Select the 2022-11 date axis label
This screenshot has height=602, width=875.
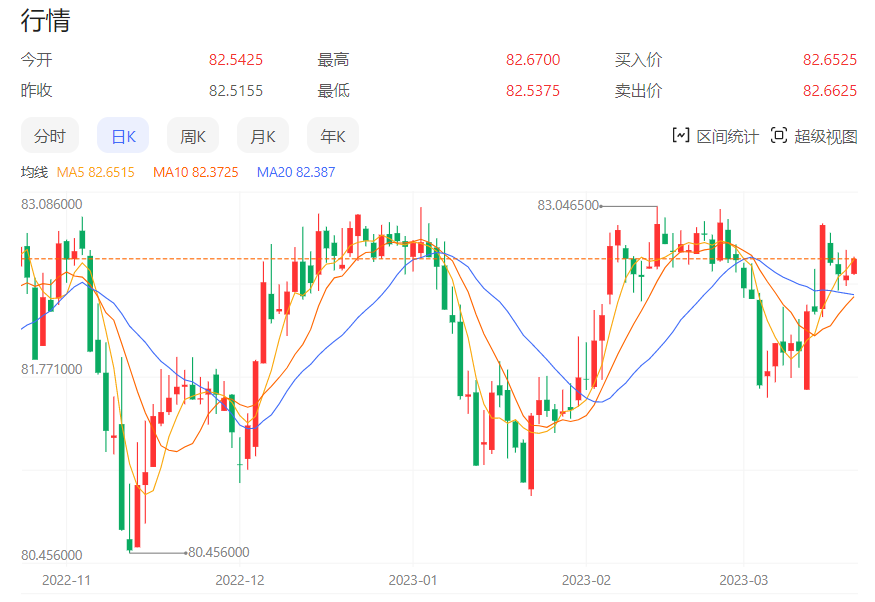coord(66,580)
